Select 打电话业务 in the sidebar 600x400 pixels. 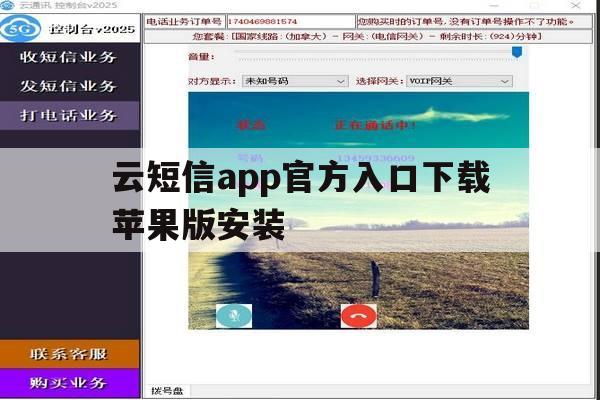pyautogui.click(x=70, y=115)
